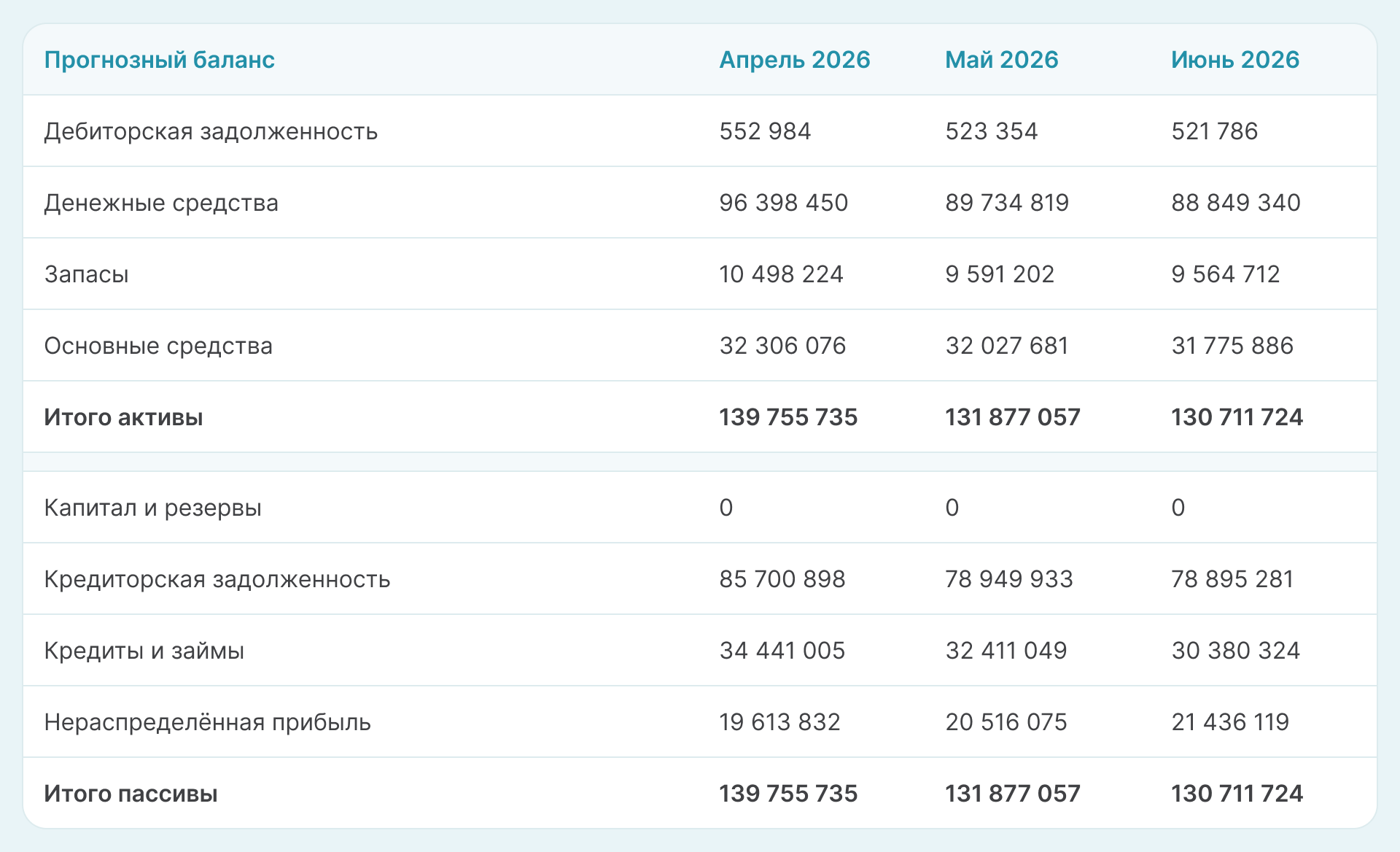
Task: Select the Апрель 2026 column header
Action: click(x=794, y=60)
